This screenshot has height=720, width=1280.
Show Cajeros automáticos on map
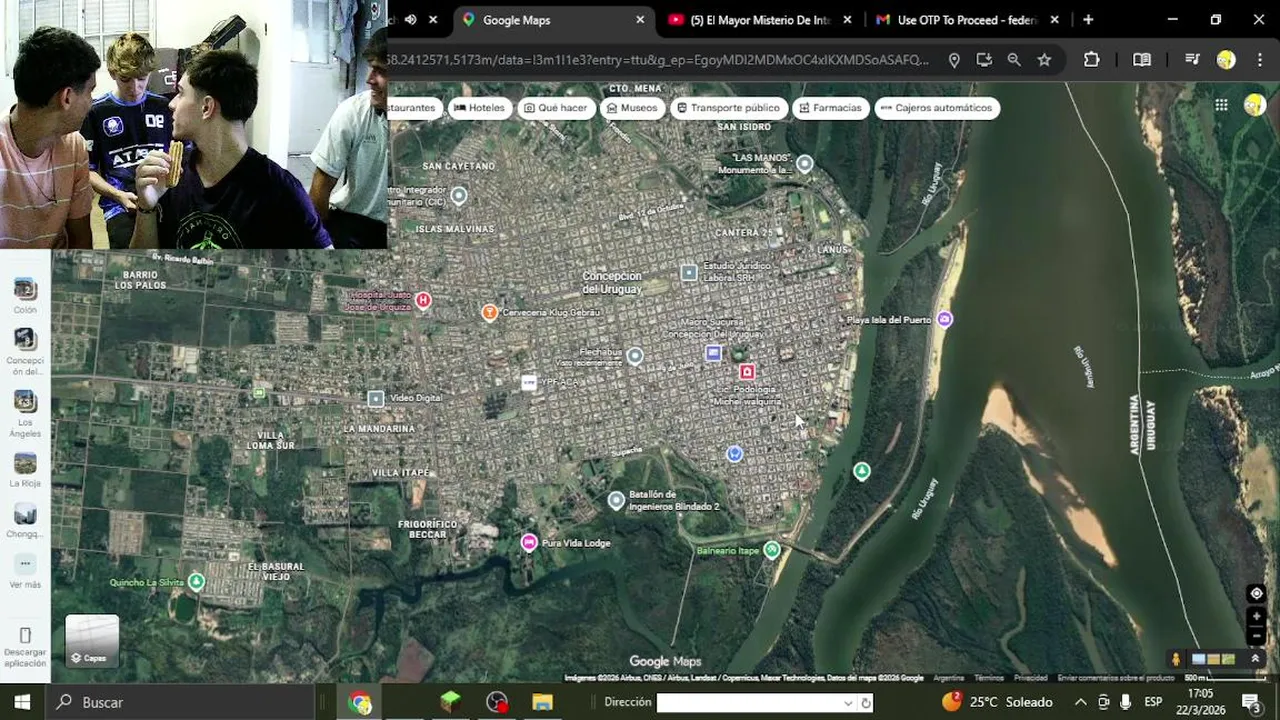(936, 108)
